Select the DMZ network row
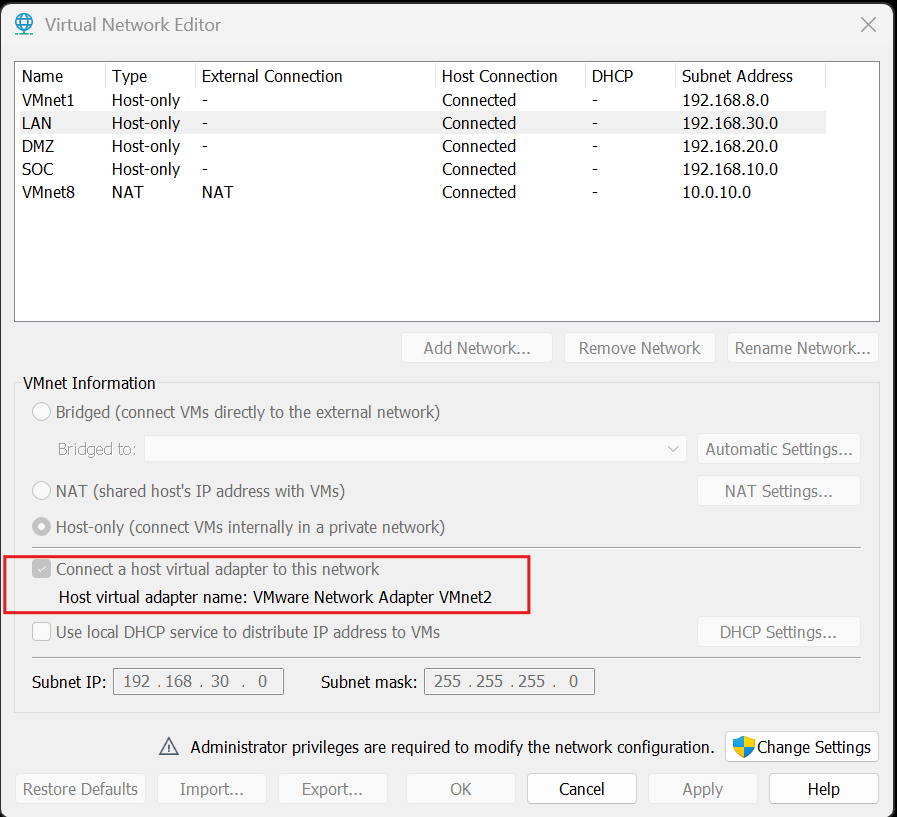Screen dimensions: 897x817 (40, 146)
